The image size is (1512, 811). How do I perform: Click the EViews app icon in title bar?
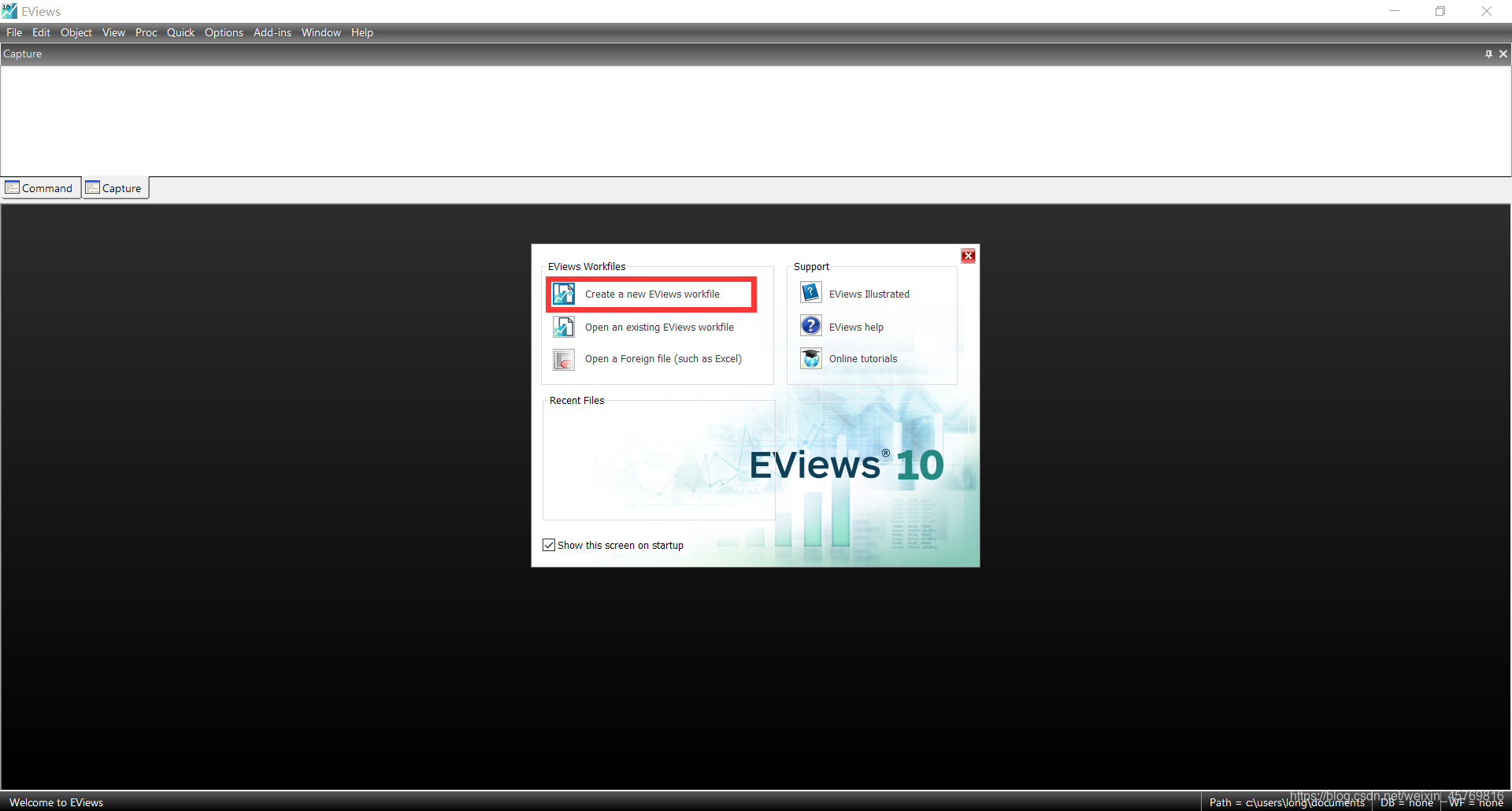point(9,11)
